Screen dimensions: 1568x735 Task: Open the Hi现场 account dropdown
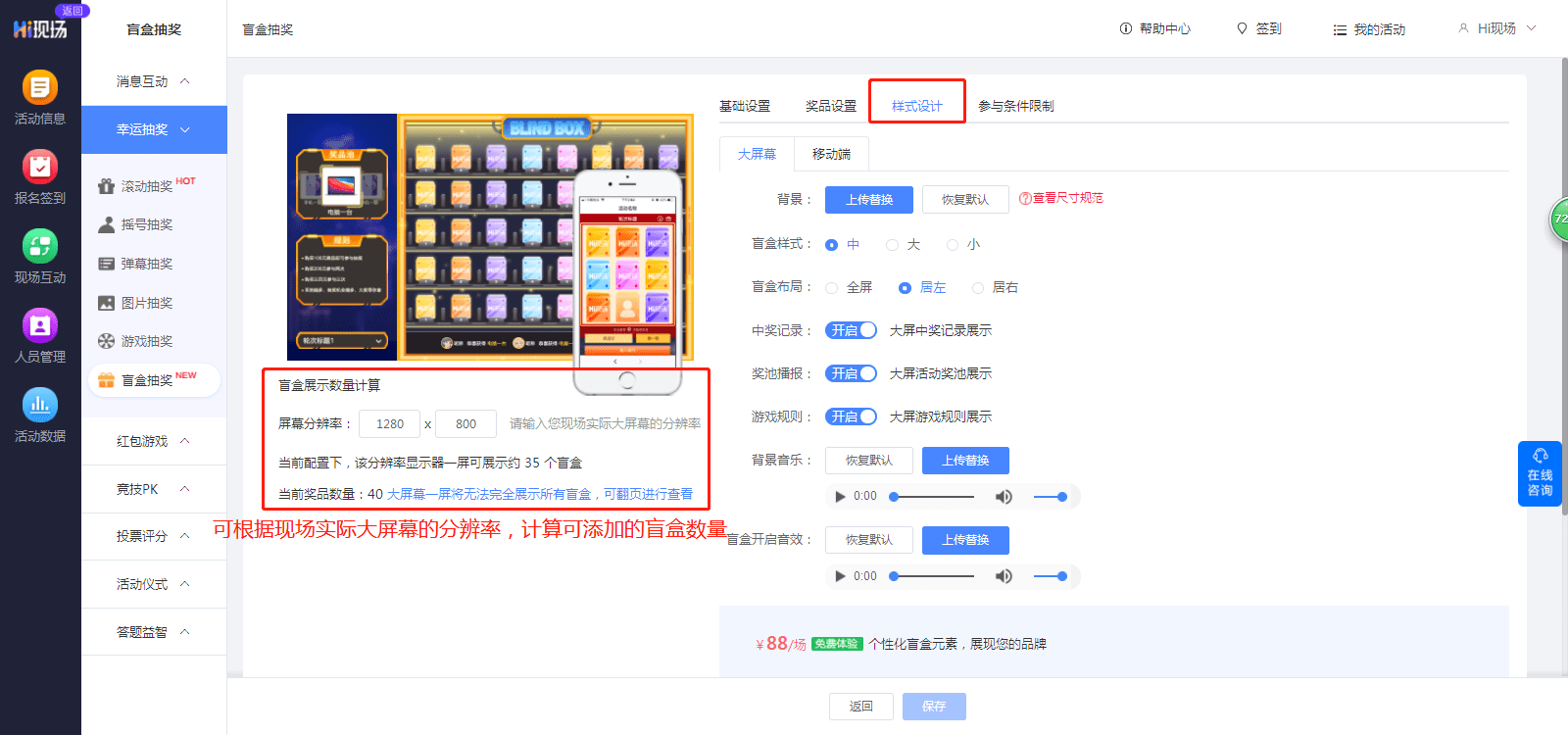1496,28
